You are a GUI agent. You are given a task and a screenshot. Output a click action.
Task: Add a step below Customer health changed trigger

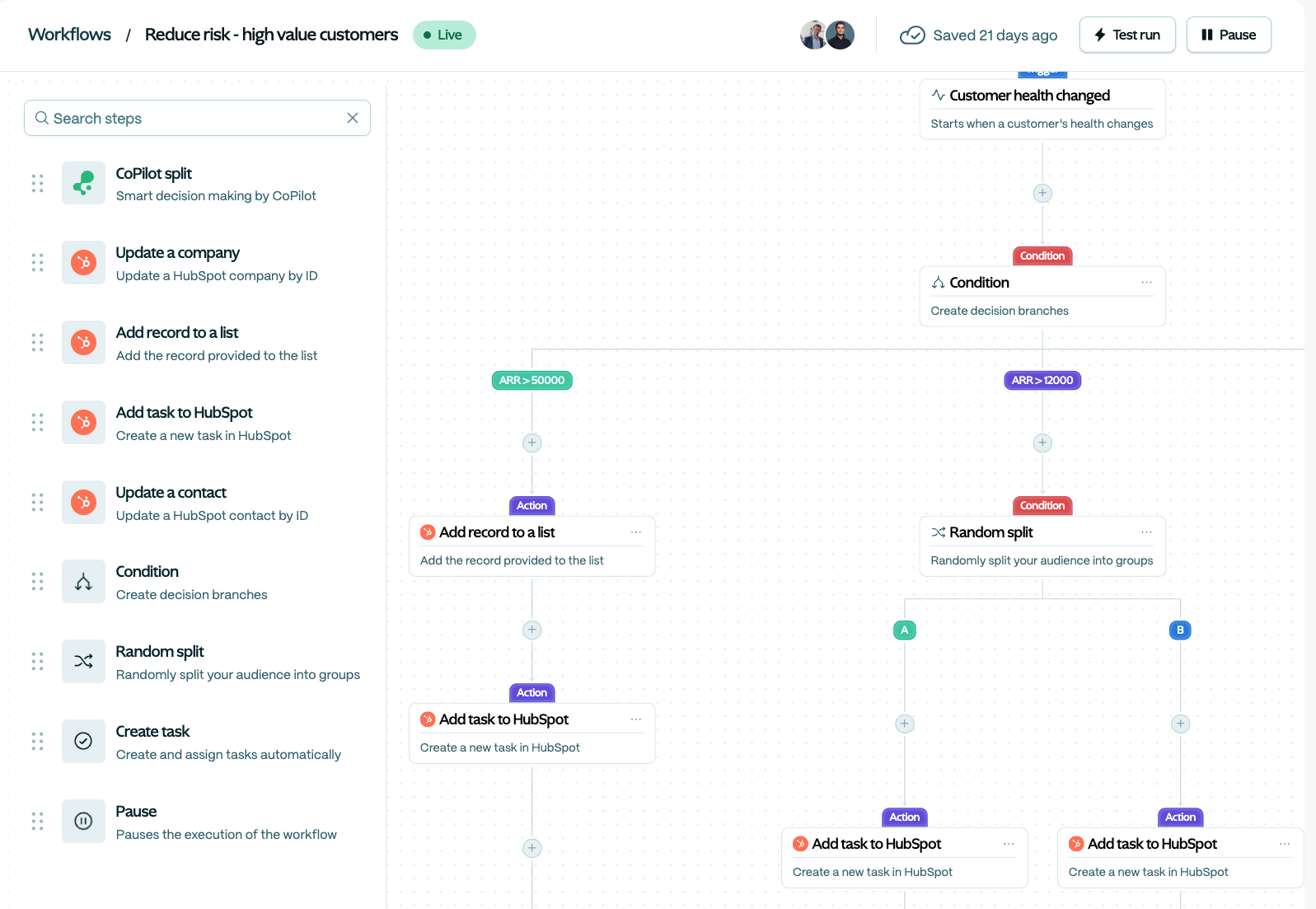1042,193
